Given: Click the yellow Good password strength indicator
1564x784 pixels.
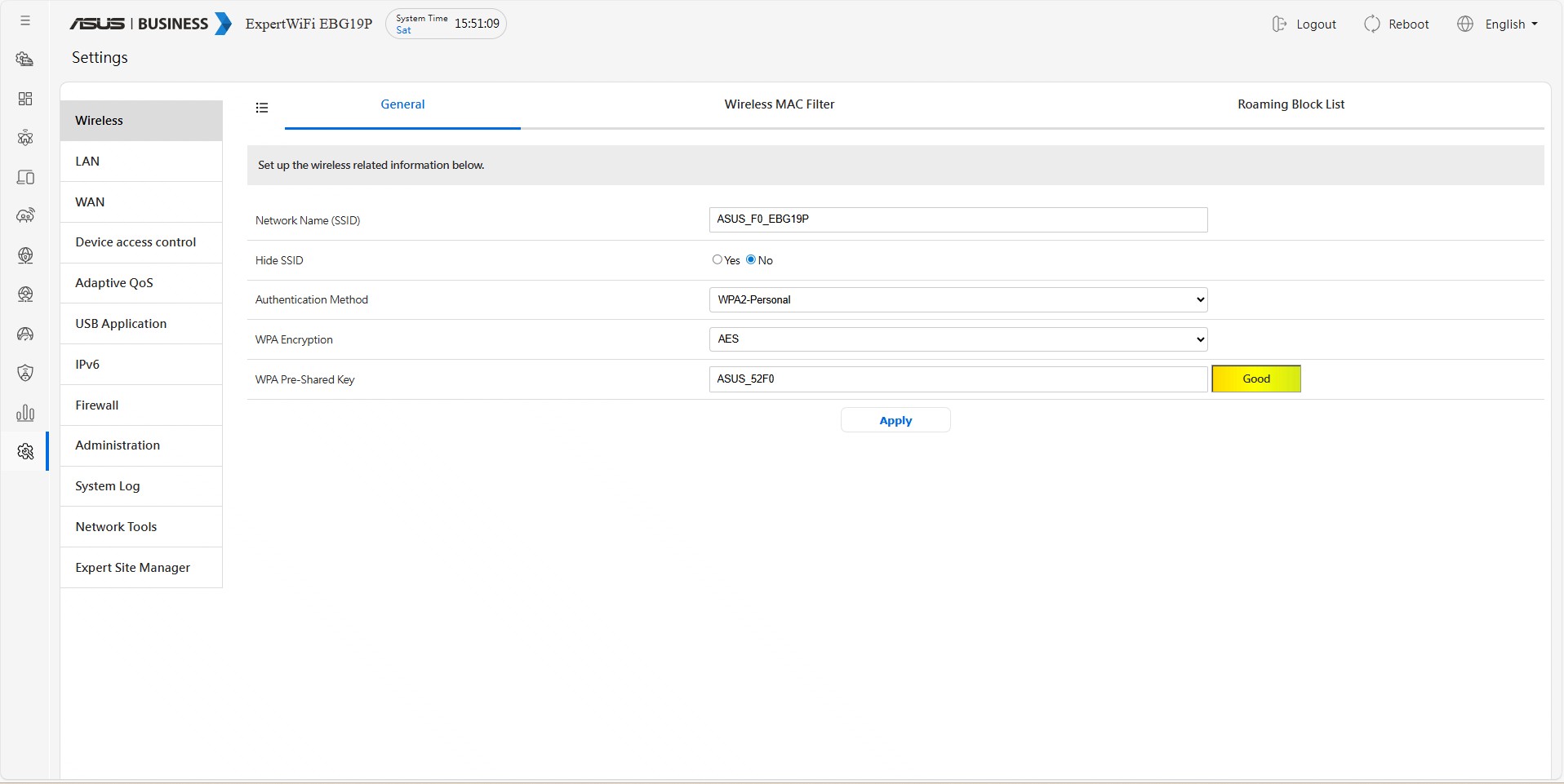Looking at the screenshot, I should tap(1256, 379).
